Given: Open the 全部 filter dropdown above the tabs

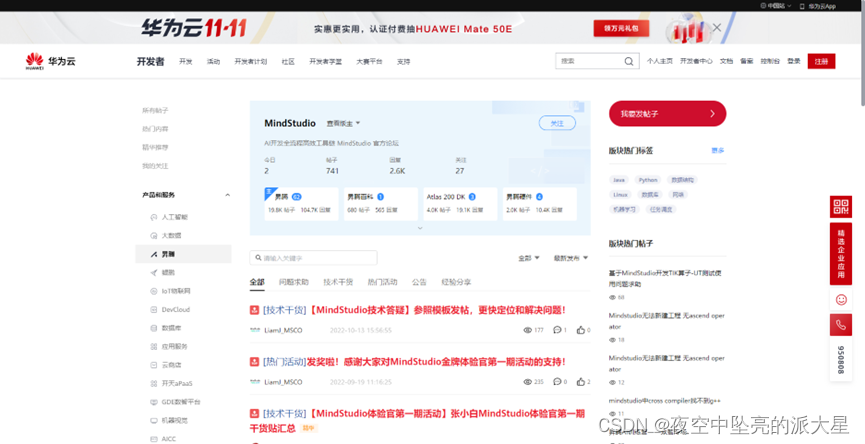Looking at the screenshot, I should click(528, 258).
